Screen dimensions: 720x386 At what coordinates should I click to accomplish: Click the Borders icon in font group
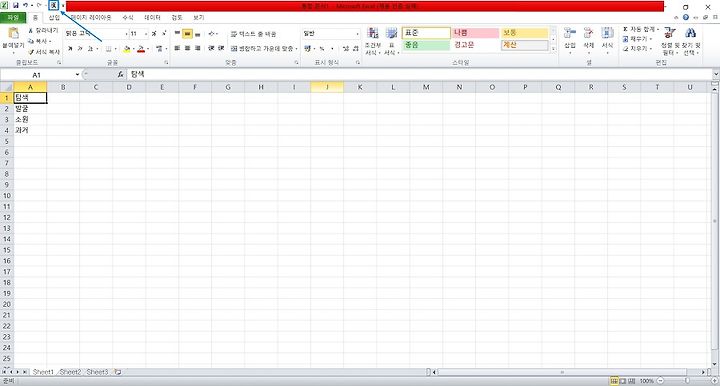coord(108,48)
